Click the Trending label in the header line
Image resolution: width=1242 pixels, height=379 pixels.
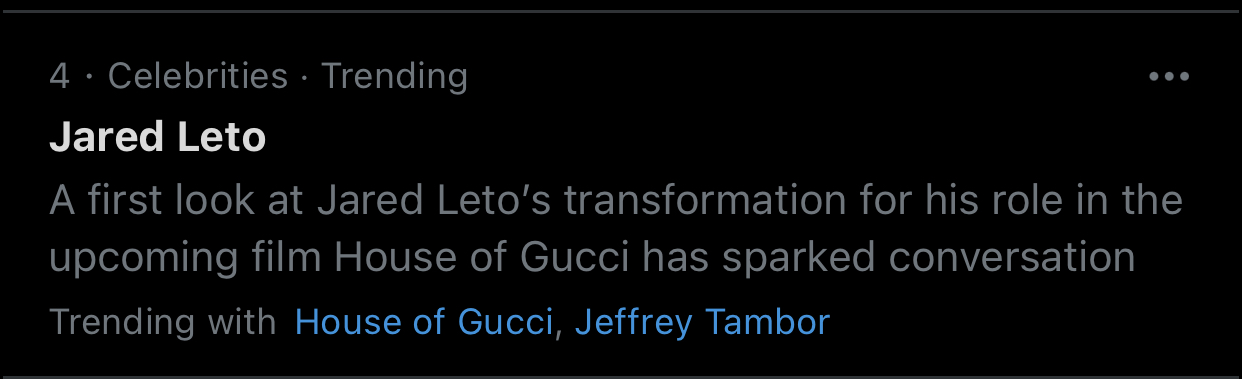click(394, 76)
